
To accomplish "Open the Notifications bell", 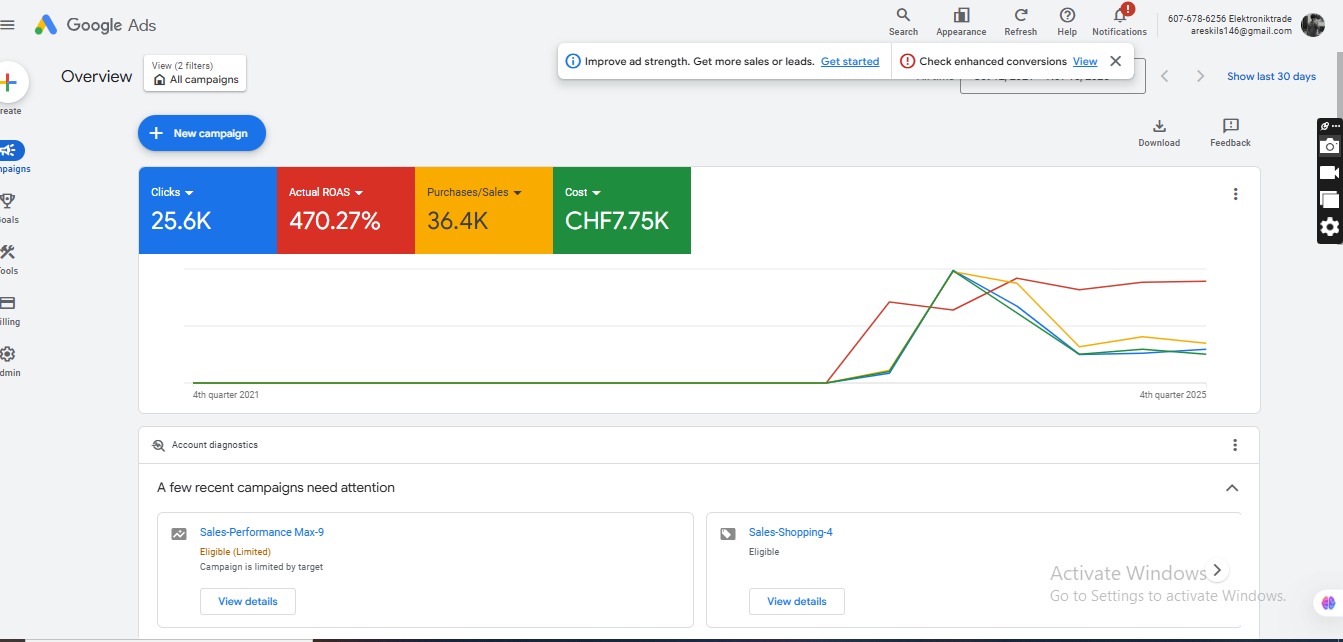I will [1120, 16].
